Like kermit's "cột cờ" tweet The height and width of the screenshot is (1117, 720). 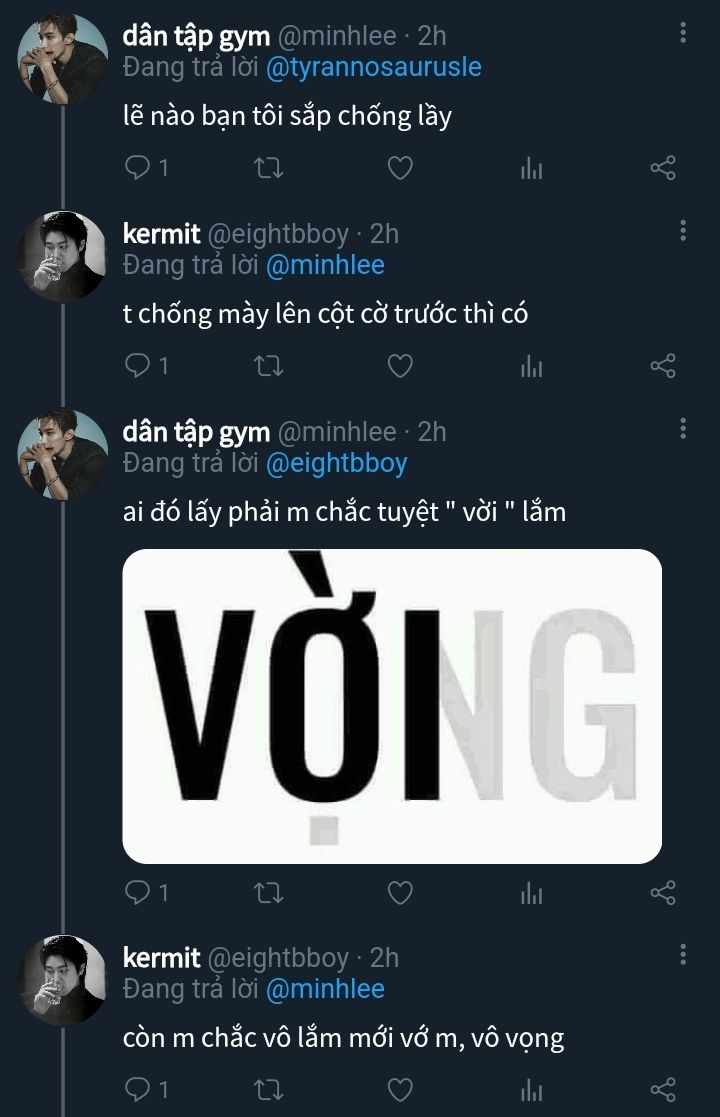pos(400,367)
